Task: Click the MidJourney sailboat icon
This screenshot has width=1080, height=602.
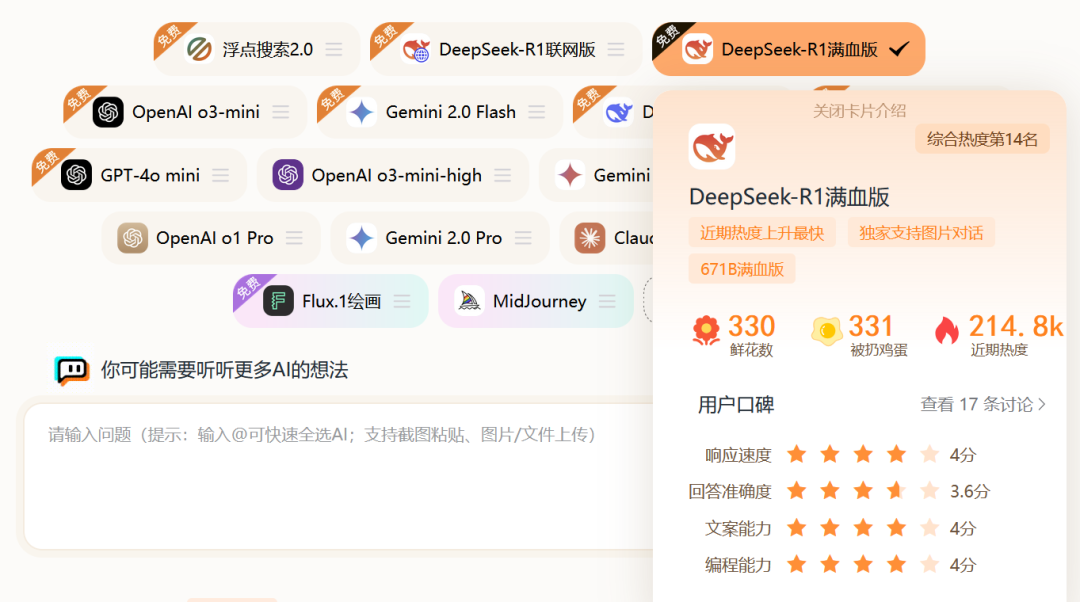Action: (x=469, y=301)
